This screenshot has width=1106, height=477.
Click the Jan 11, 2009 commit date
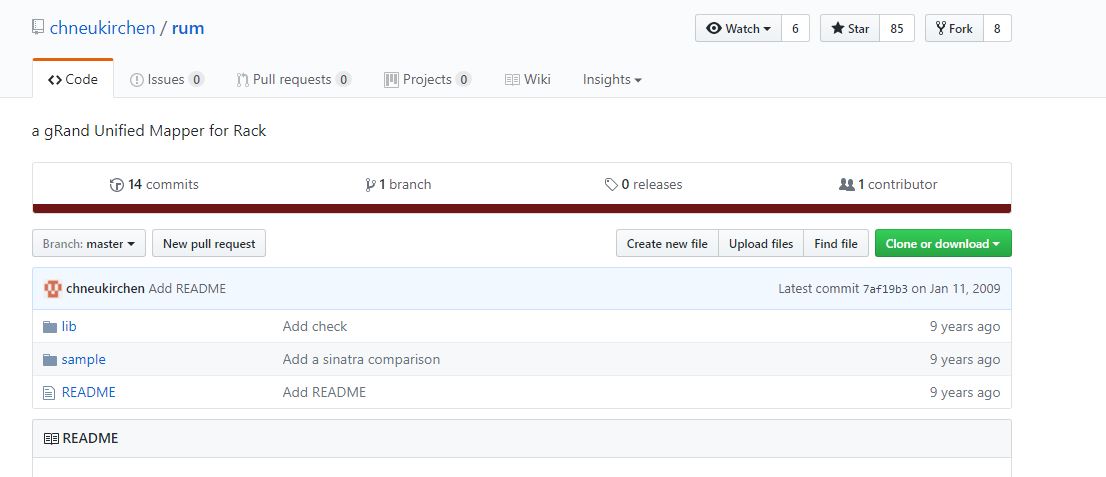click(x=964, y=289)
